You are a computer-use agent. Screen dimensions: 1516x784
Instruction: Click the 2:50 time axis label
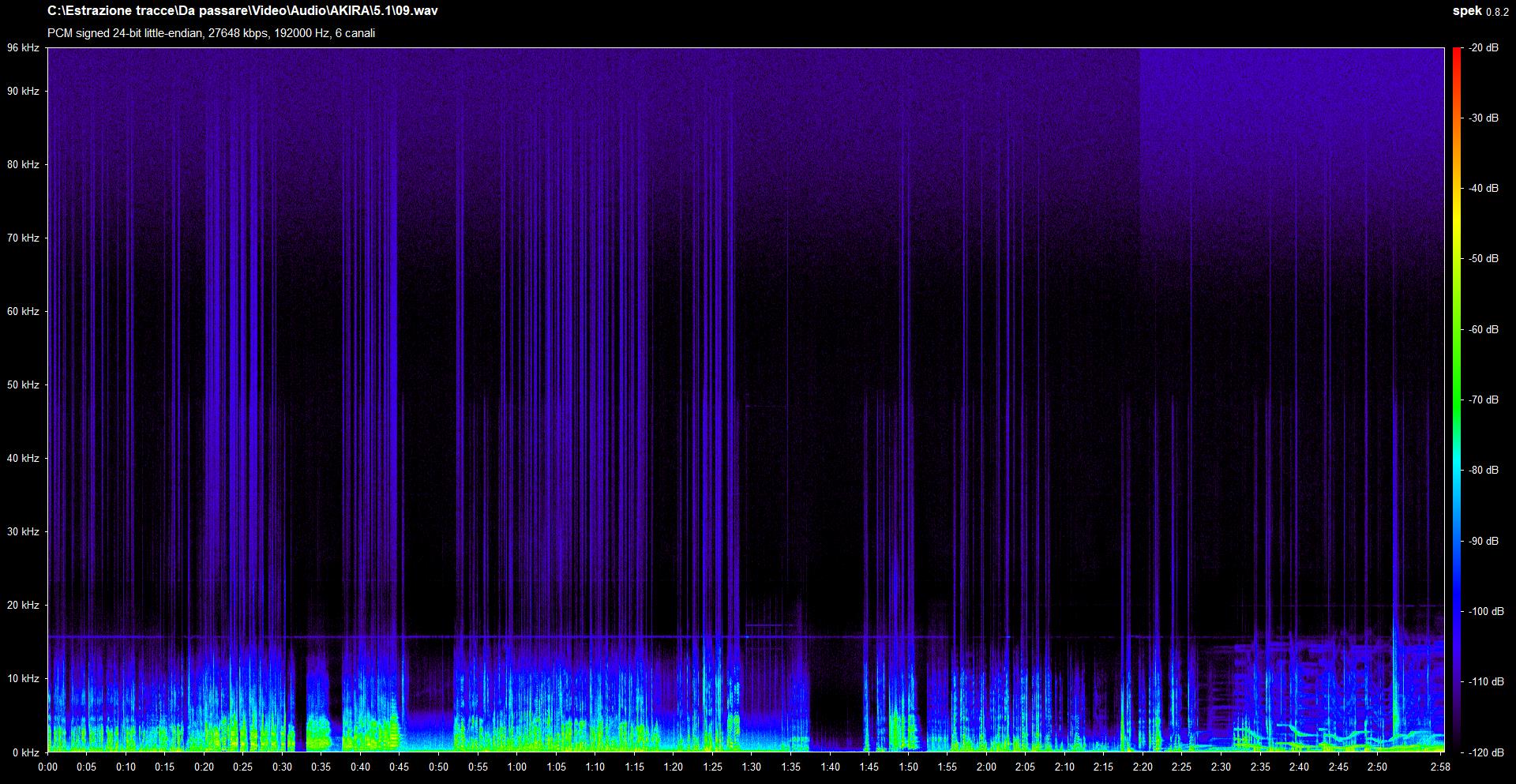[1379, 767]
